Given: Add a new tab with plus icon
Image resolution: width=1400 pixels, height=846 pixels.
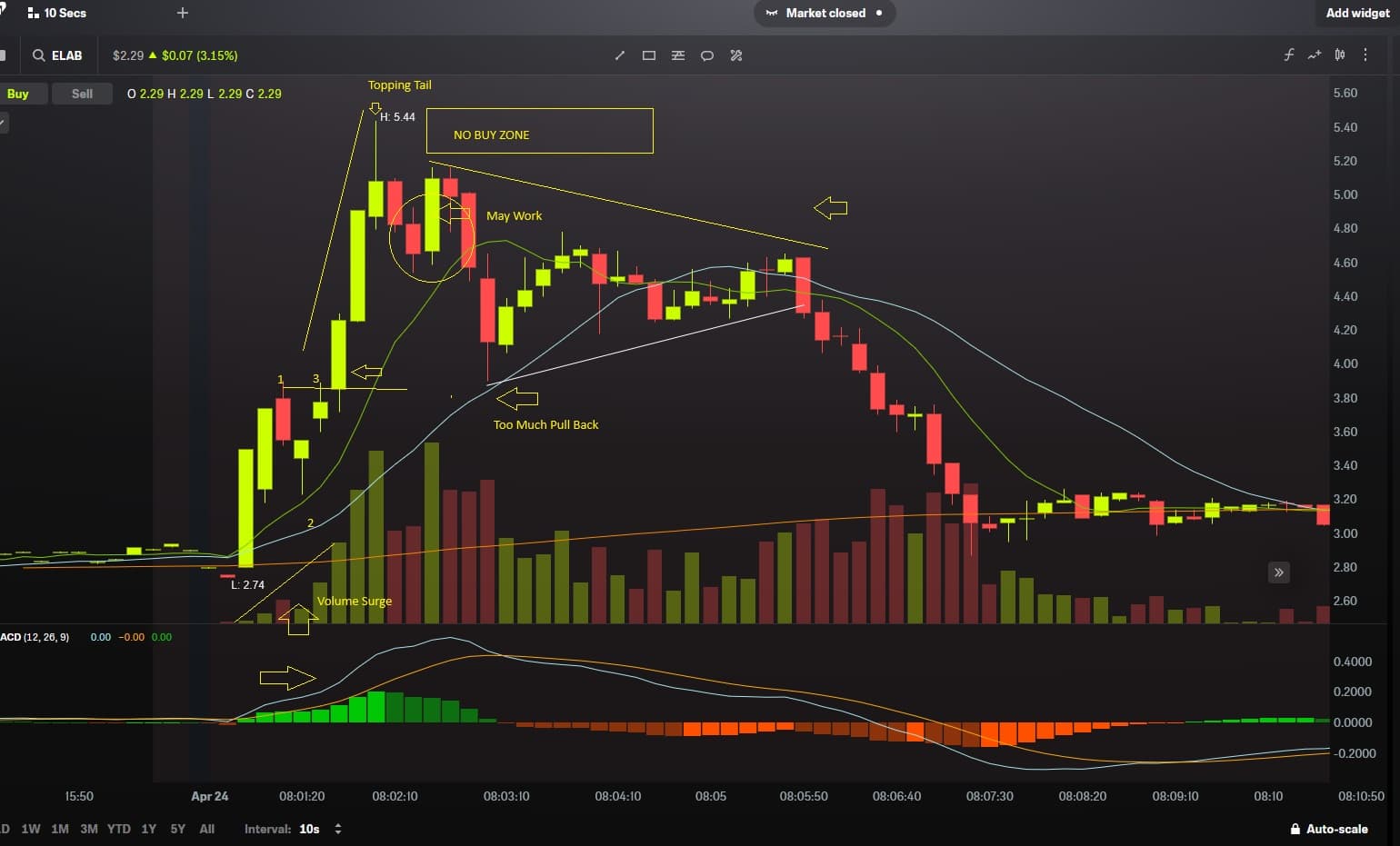Looking at the screenshot, I should (x=183, y=13).
